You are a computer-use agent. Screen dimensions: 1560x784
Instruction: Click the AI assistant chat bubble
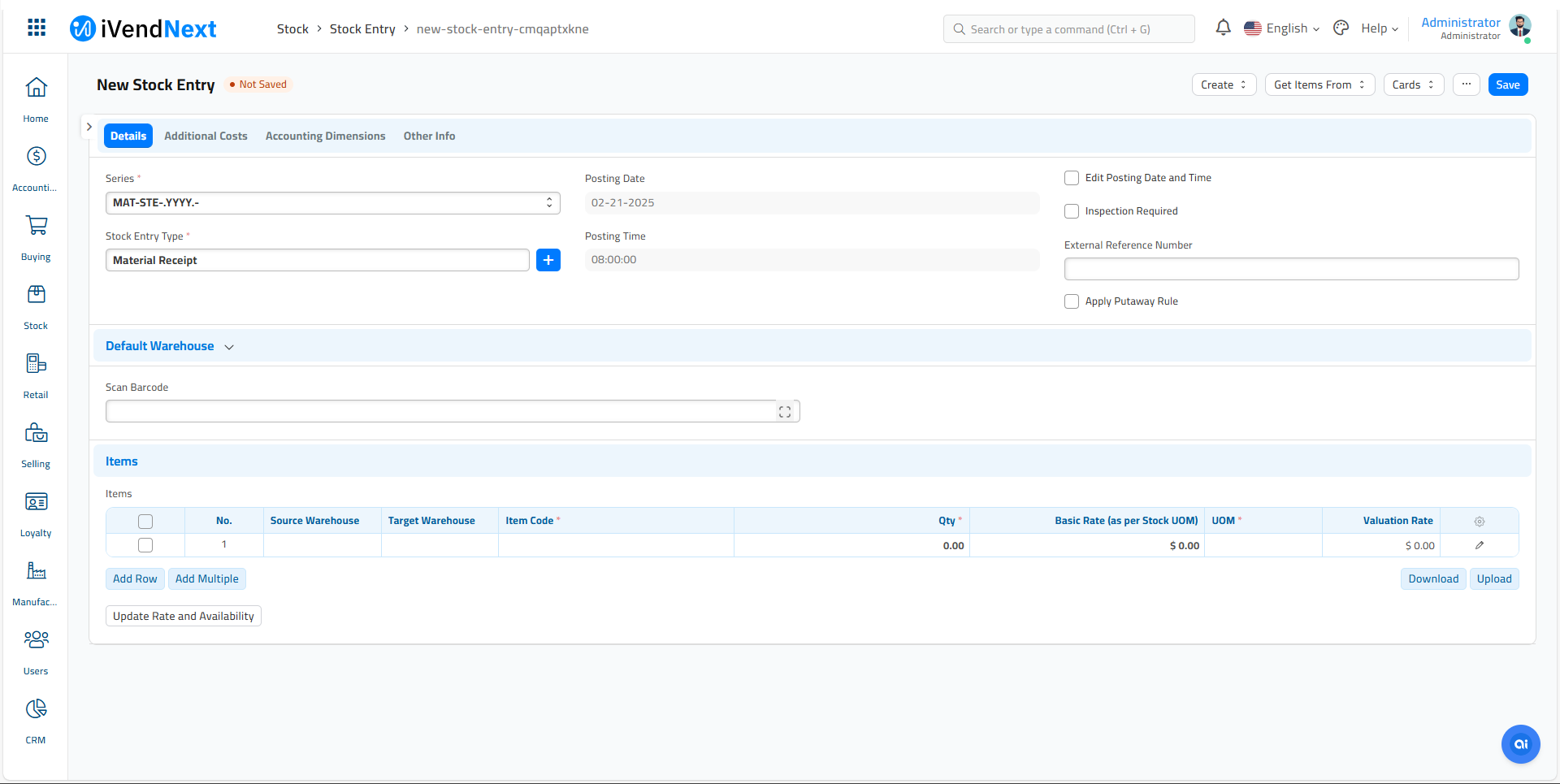(x=1520, y=744)
